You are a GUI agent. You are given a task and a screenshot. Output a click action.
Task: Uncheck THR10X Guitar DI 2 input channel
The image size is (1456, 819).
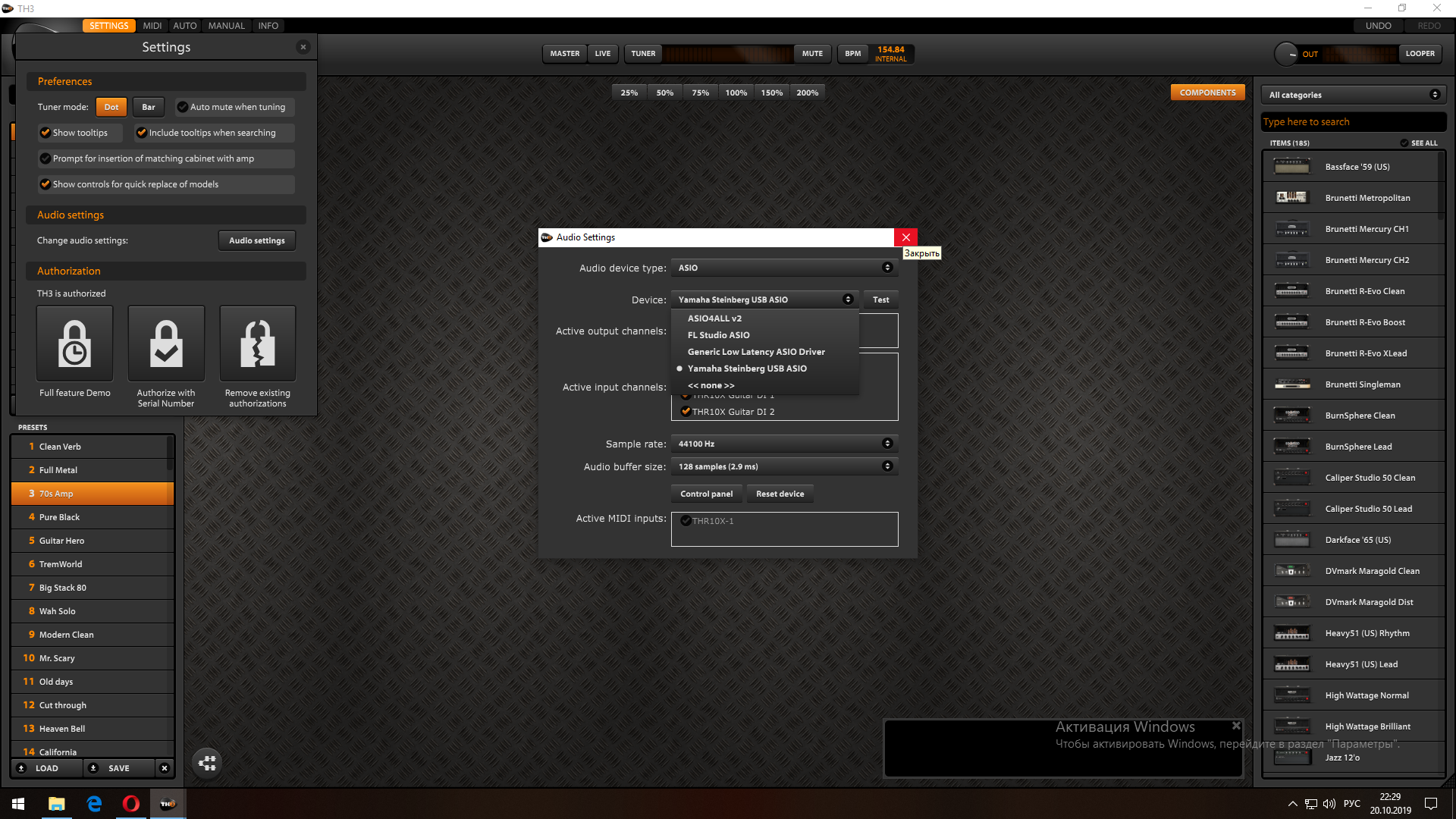(686, 412)
